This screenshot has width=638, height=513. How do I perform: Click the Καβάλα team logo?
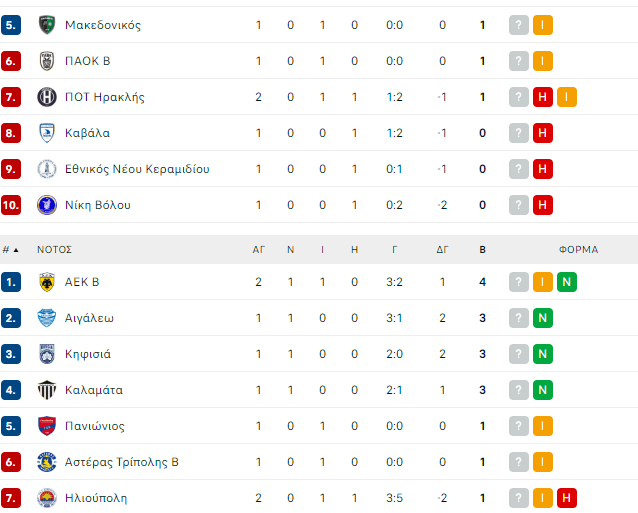(46, 133)
